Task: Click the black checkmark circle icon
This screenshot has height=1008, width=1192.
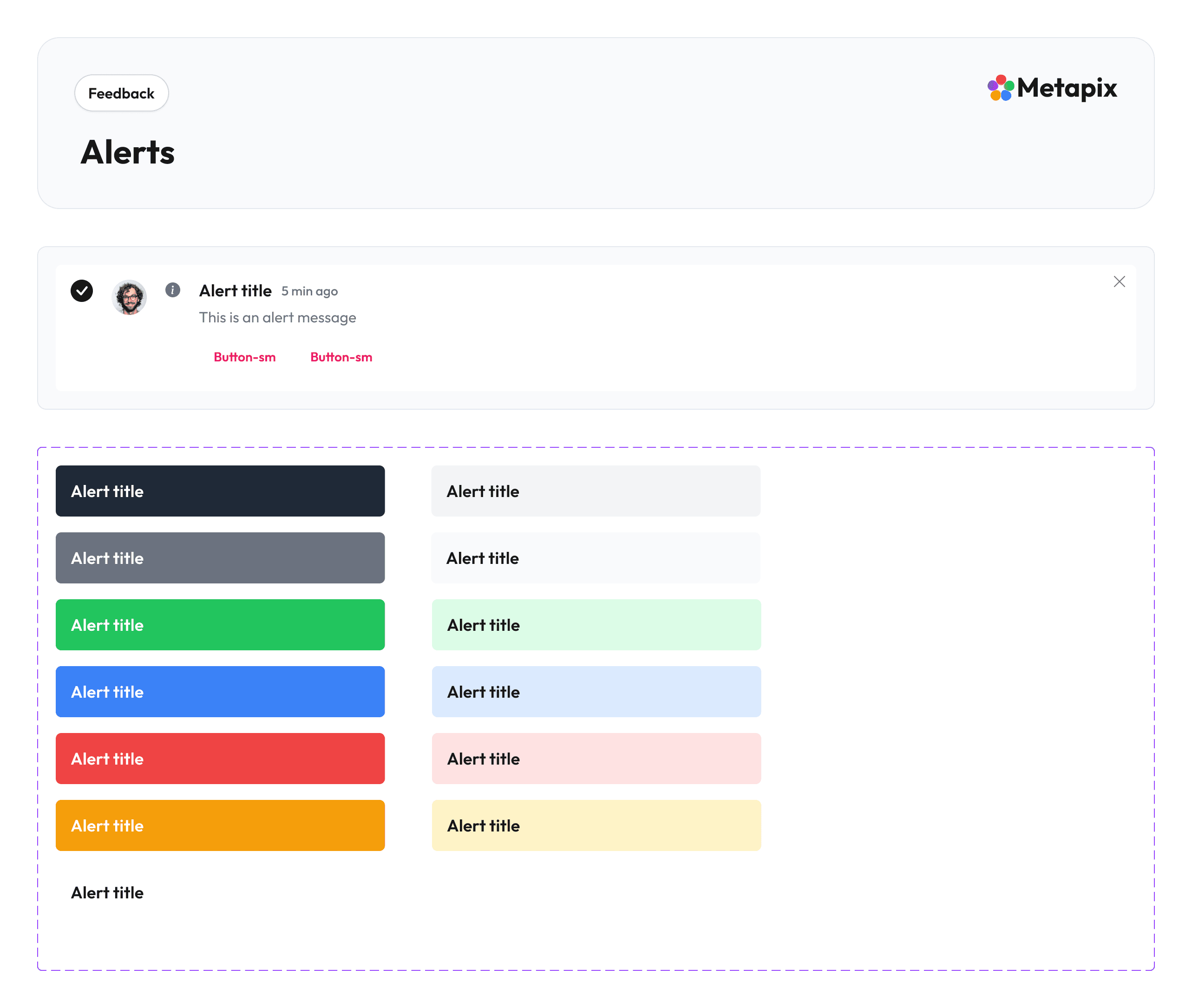Action: click(x=82, y=290)
